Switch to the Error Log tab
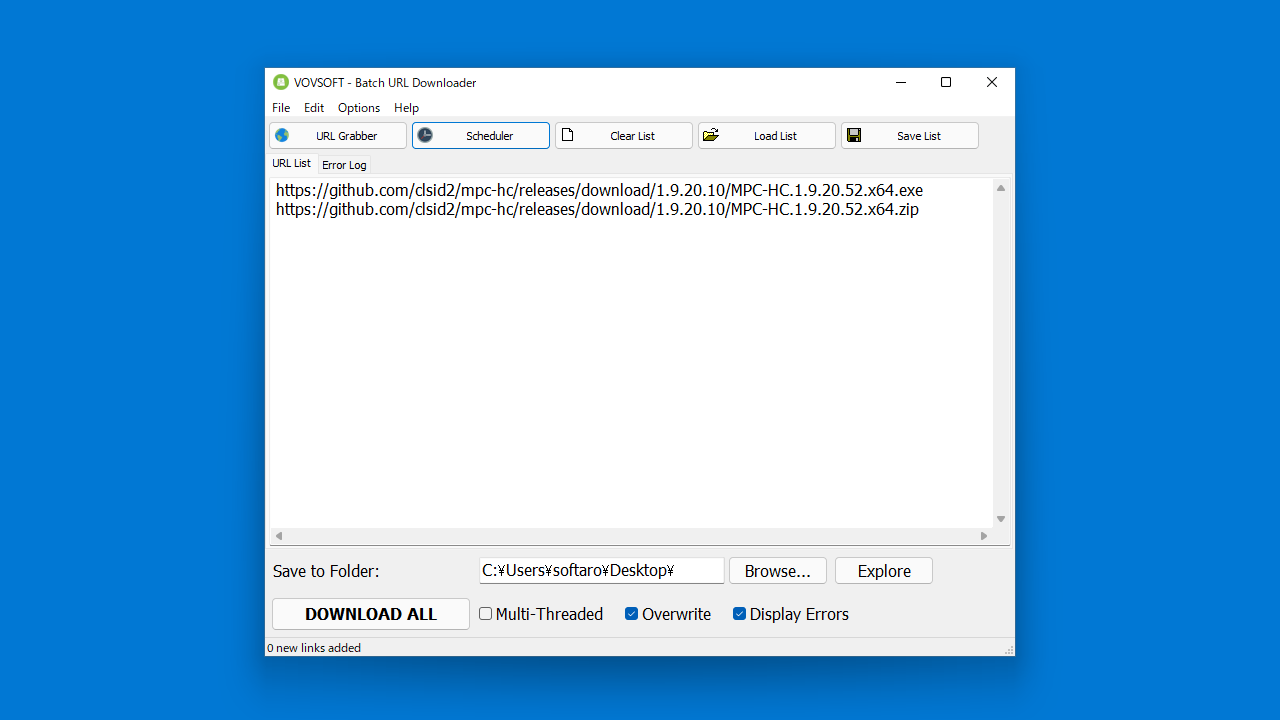The image size is (1280, 720). [x=344, y=165]
